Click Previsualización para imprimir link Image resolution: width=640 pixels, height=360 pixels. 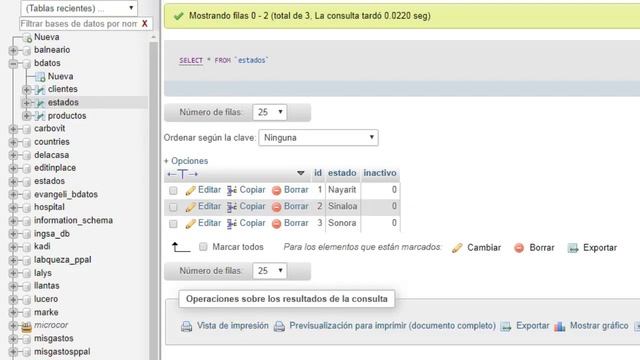coord(392,326)
